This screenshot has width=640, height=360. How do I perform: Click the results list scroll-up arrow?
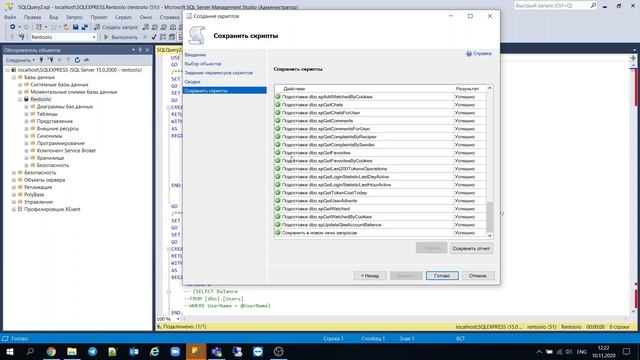pyautogui.click(x=490, y=88)
